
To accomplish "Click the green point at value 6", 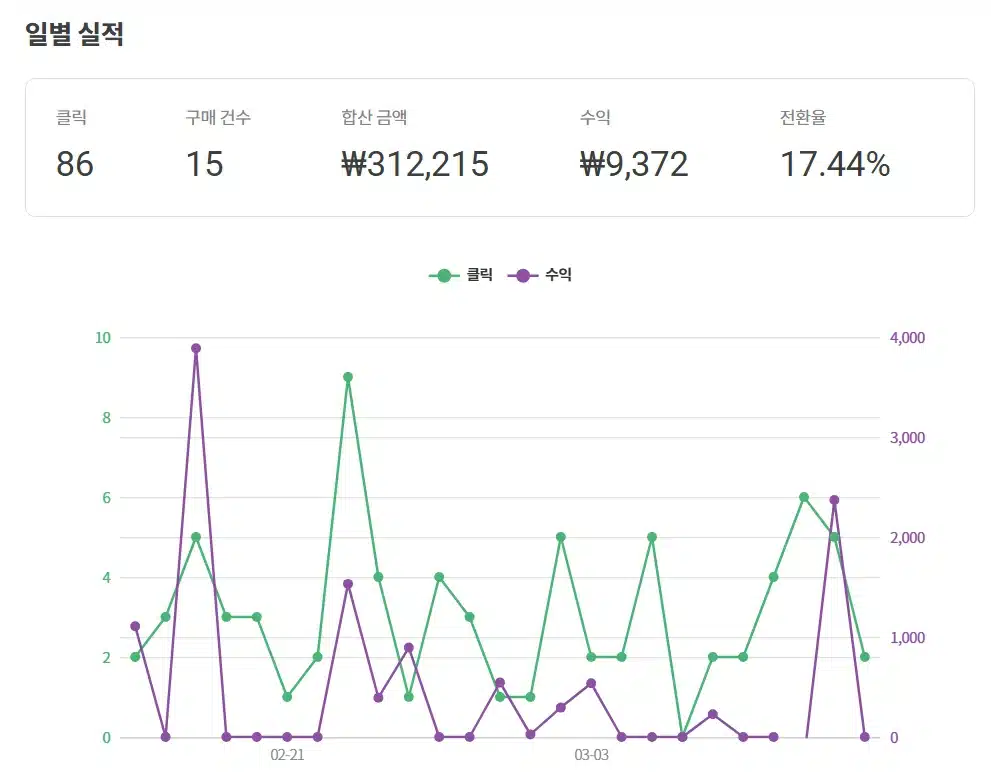I will tap(804, 497).
